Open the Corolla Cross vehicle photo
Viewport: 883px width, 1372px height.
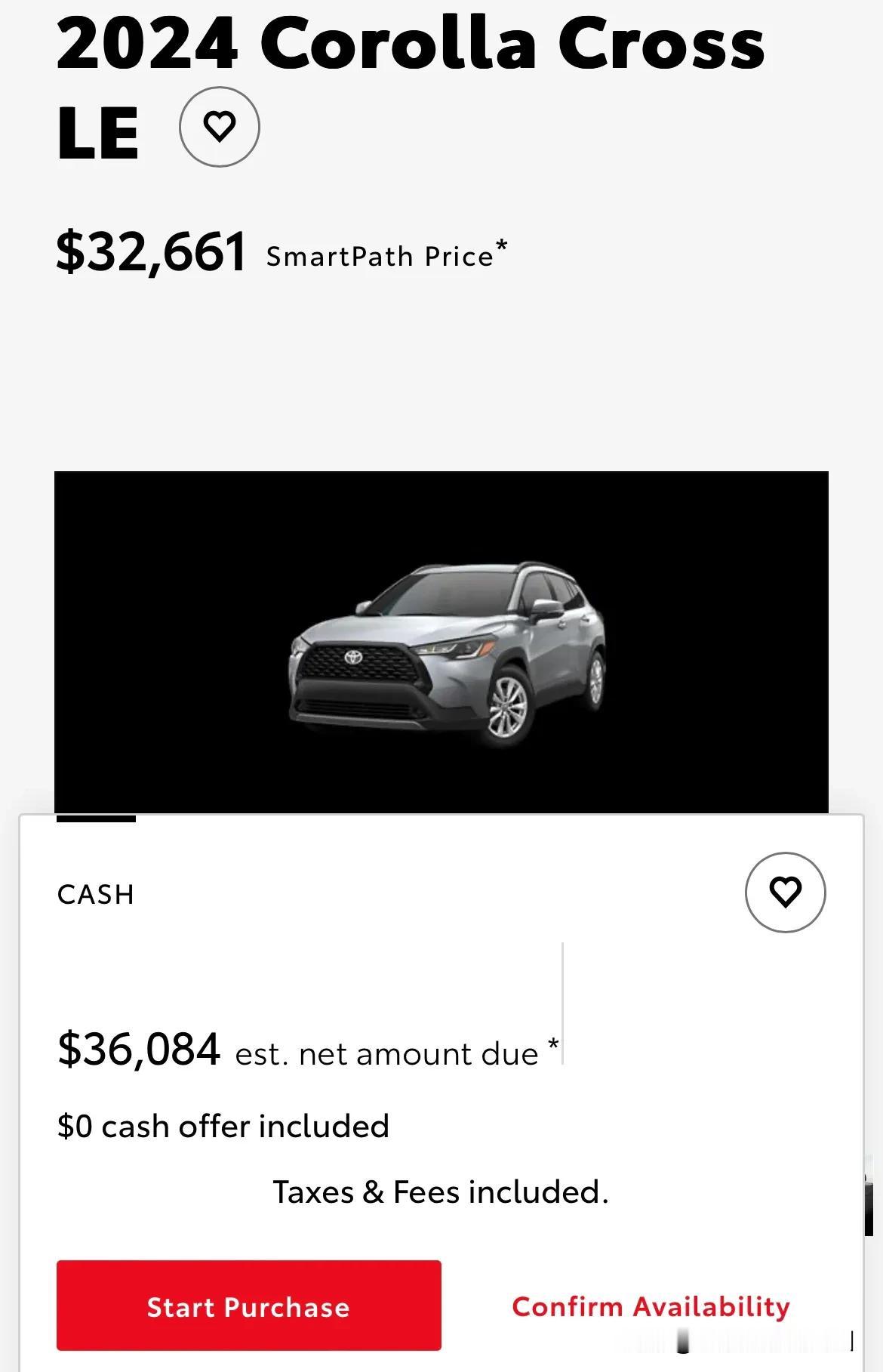click(441, 642)
